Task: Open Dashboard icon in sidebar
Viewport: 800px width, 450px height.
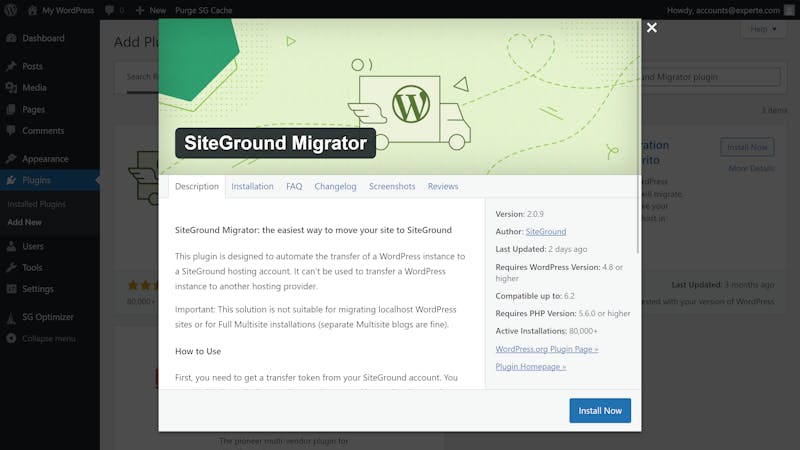Action: coord(11,38)
